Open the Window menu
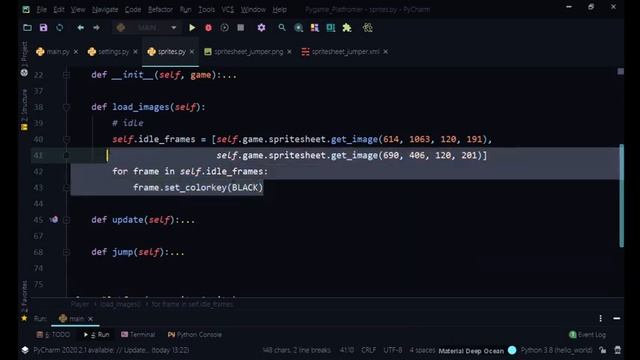 click(253, 9)
